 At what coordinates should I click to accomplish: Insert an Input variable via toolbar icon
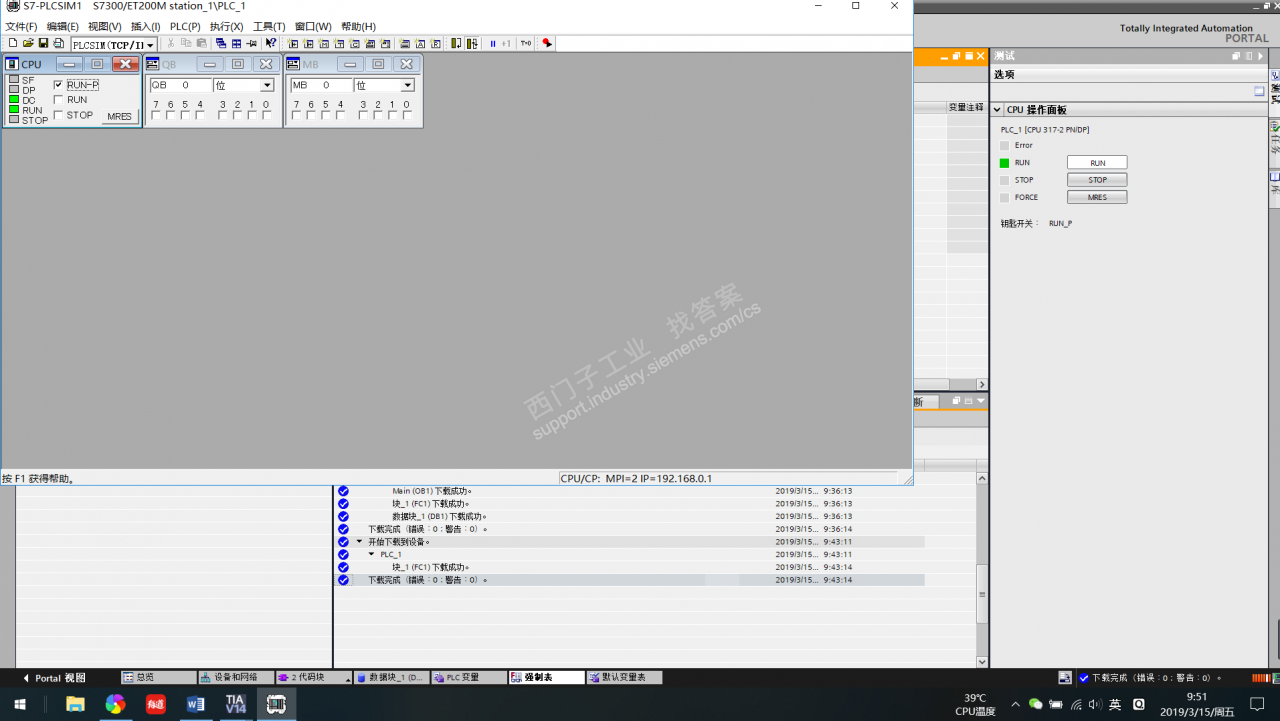coord(293,43)
